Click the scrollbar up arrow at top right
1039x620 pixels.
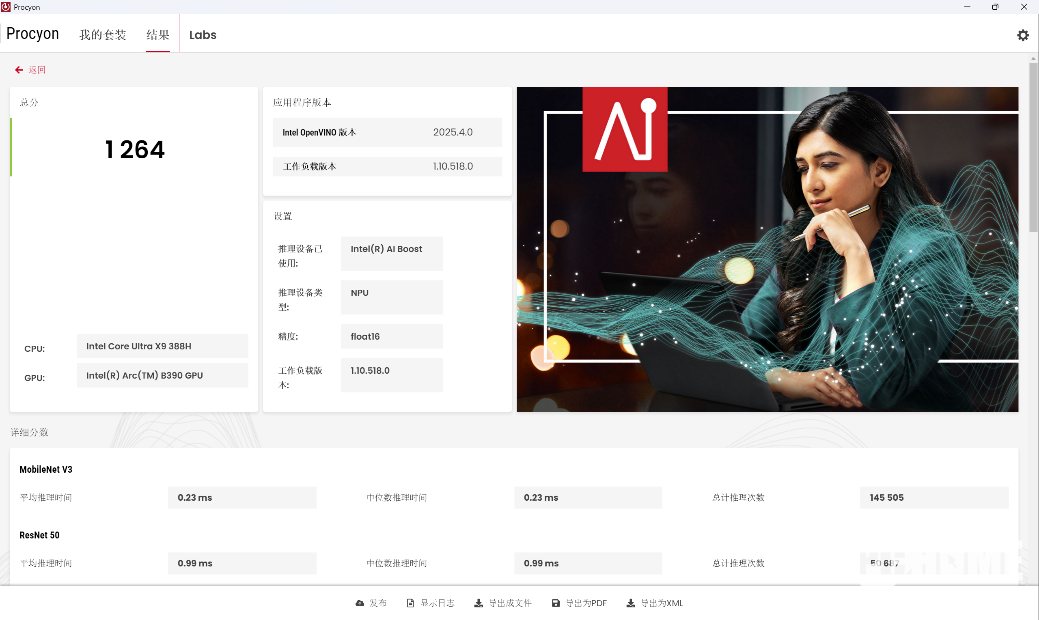click(1033, 58)
